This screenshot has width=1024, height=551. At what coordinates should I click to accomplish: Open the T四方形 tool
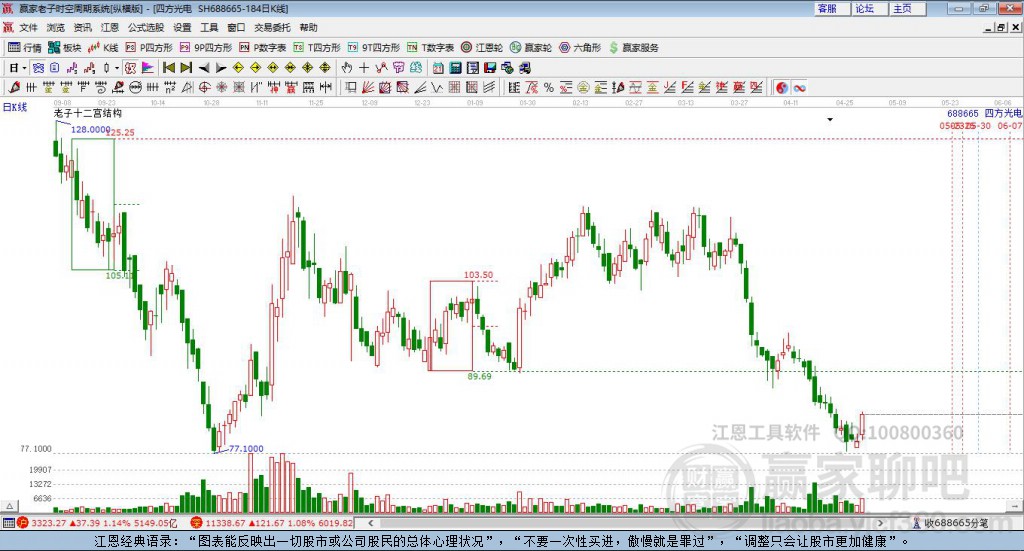317,48
